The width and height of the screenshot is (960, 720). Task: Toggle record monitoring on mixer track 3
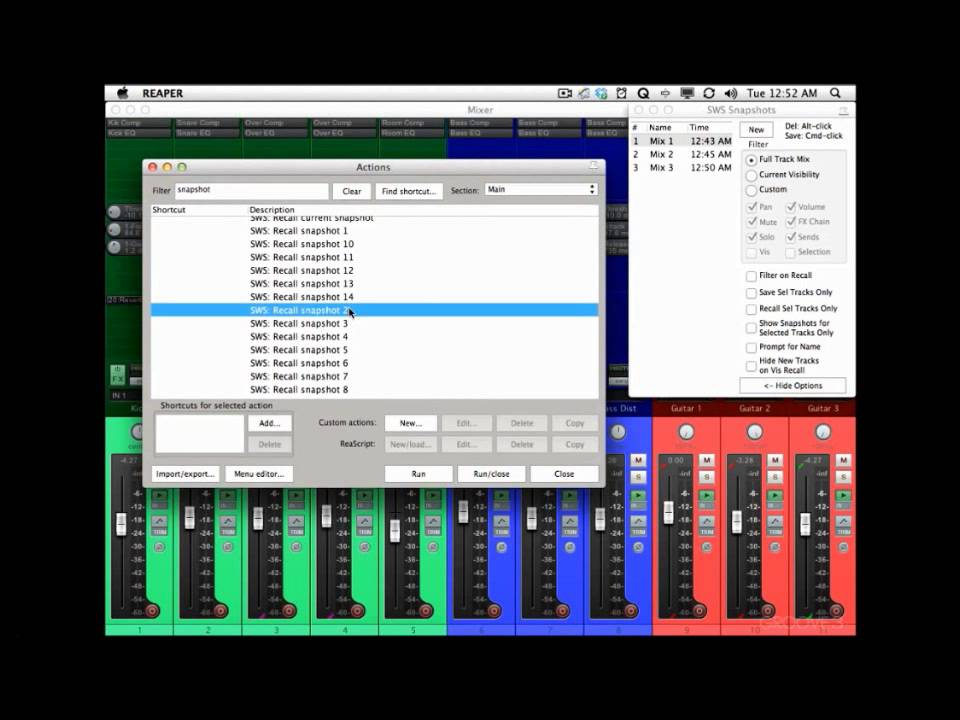pos(296,495)
